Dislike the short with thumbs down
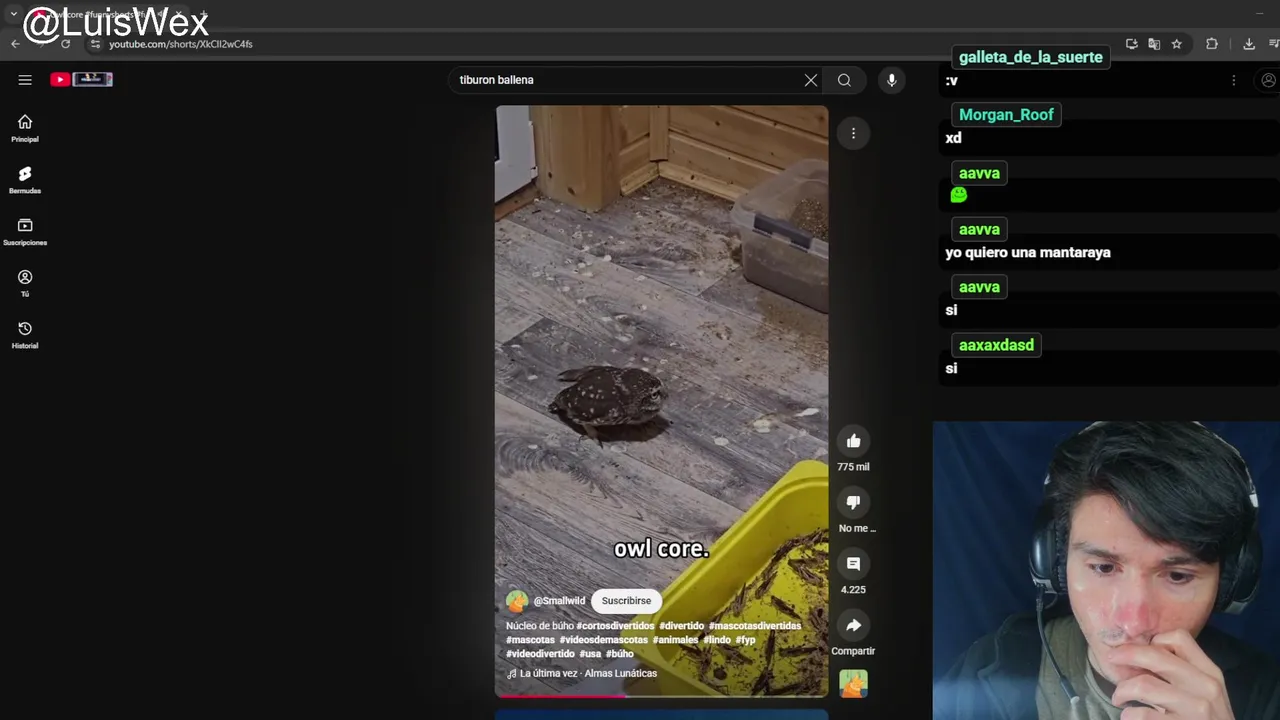This screenshot has height=720, width=1280. [853, 502]
